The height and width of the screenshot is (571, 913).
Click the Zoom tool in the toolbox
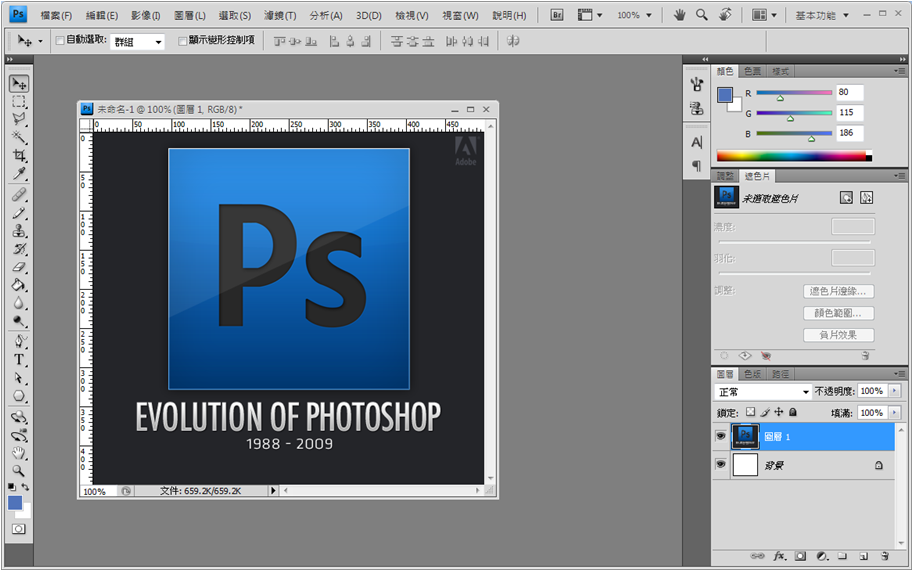coord(19,470)
